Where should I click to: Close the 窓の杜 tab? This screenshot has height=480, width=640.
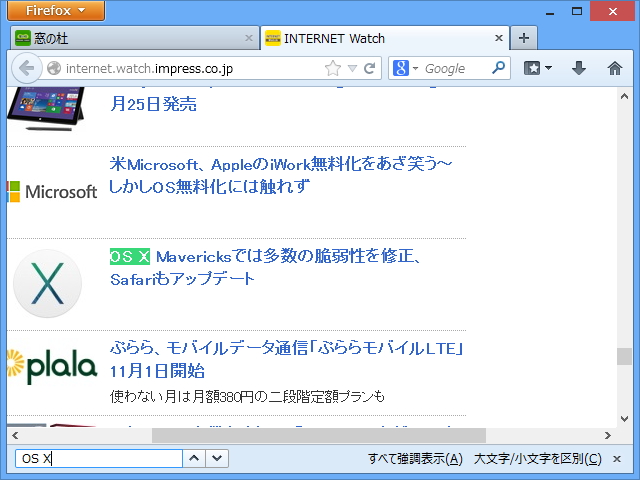pyautogui.click(x=249, y=38)
